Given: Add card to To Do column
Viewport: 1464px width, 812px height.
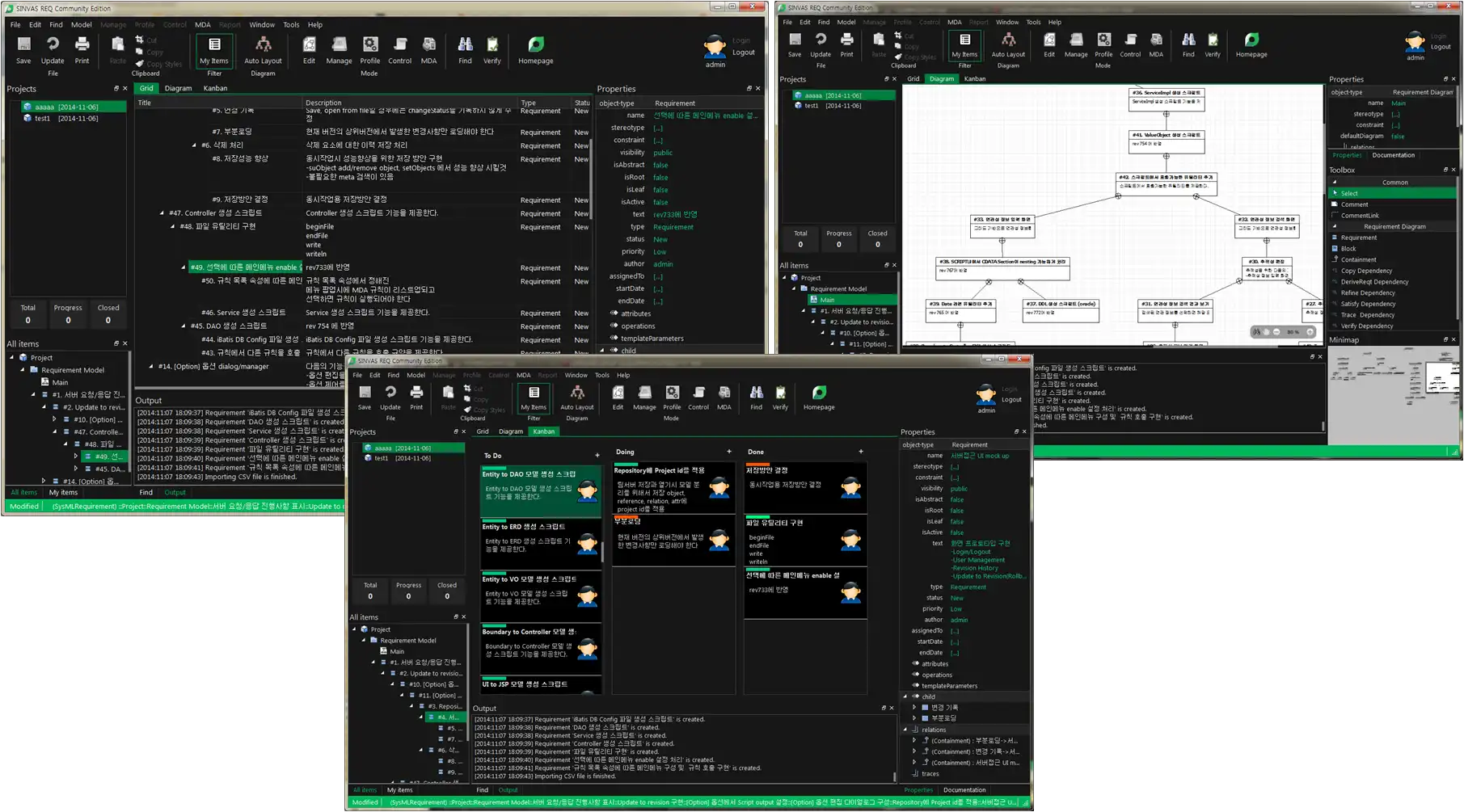Looking at the screenshot, I should (597, 456).
